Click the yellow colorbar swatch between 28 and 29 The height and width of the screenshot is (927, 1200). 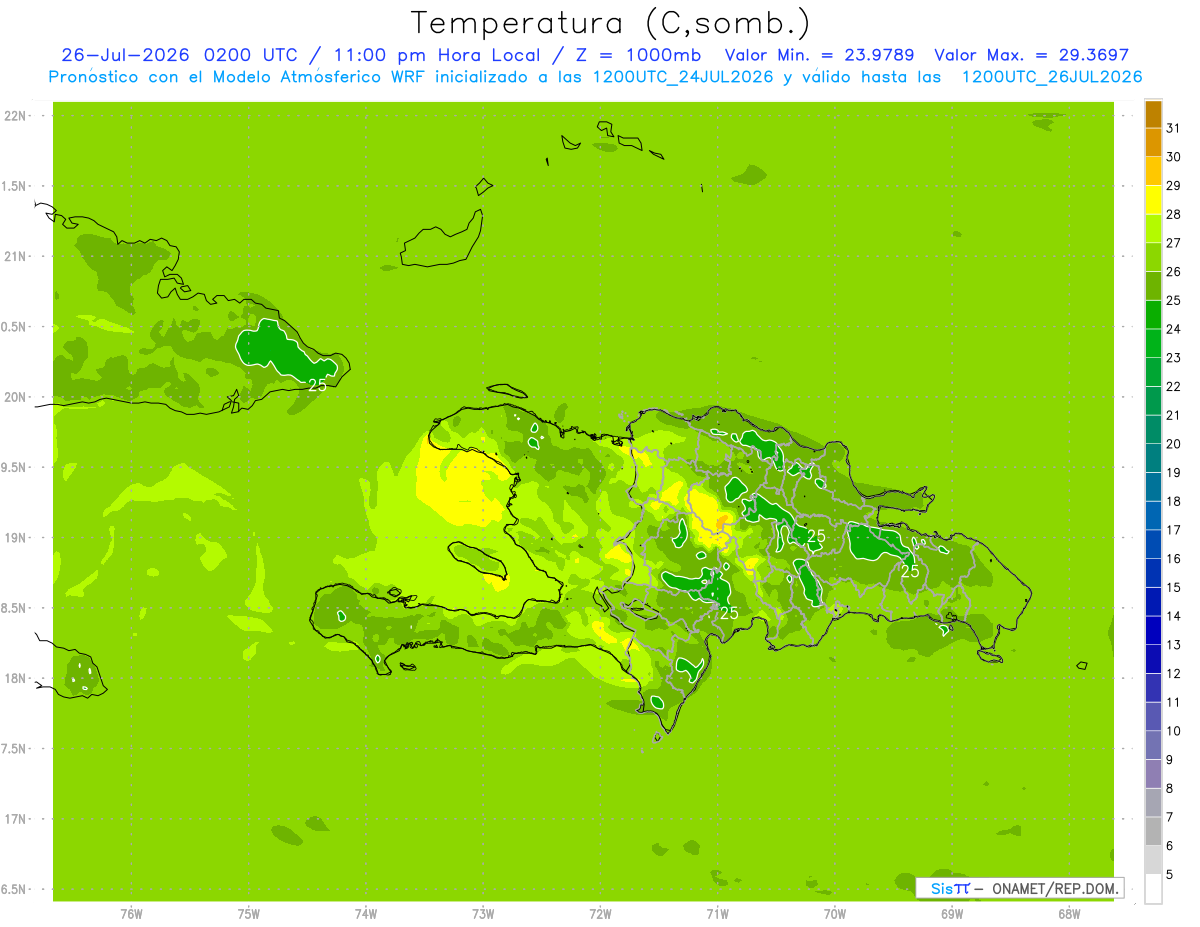[x=1153, y=200]
